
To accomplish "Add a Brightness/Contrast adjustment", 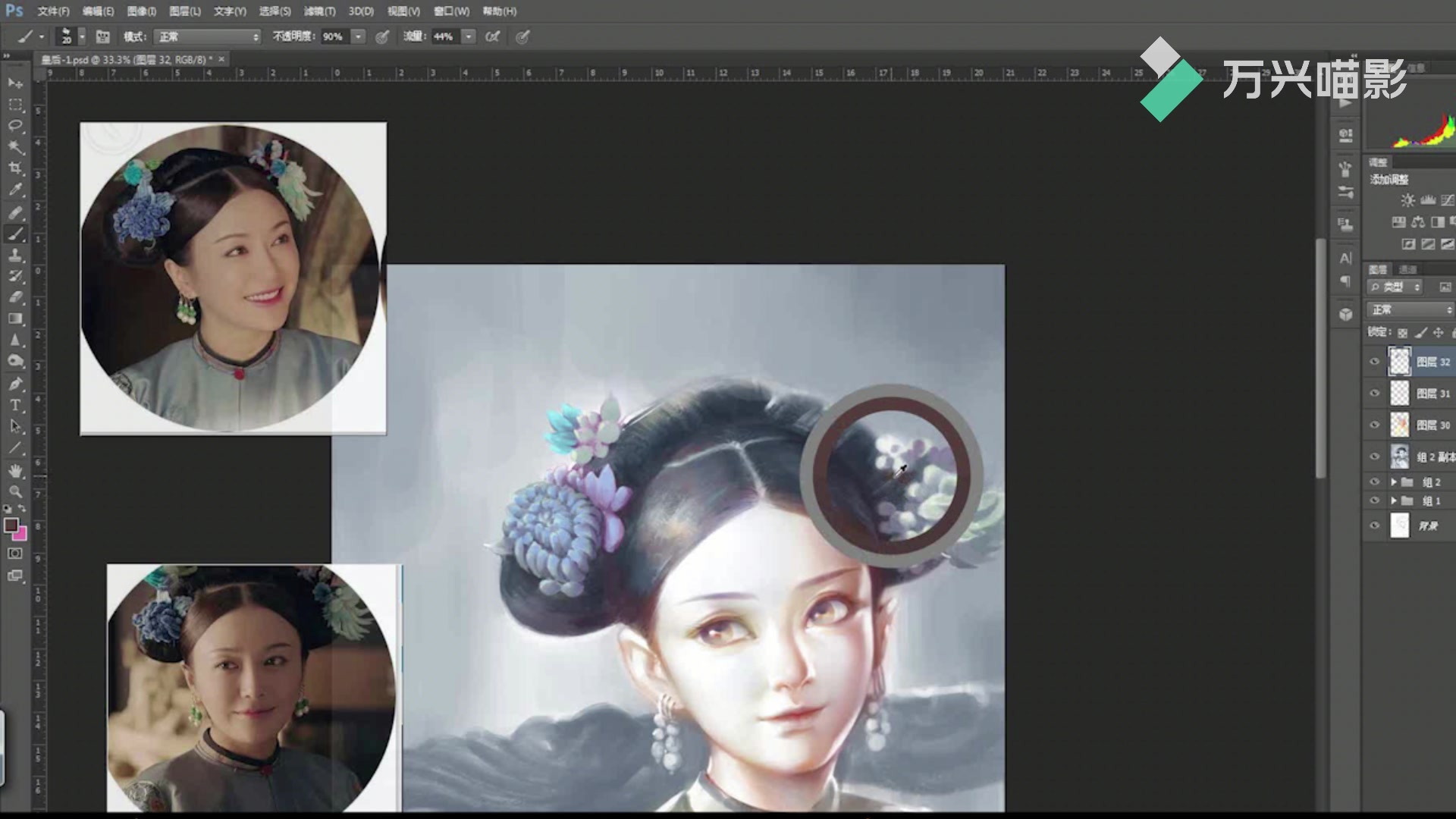I will click(x=1407, y=200).
